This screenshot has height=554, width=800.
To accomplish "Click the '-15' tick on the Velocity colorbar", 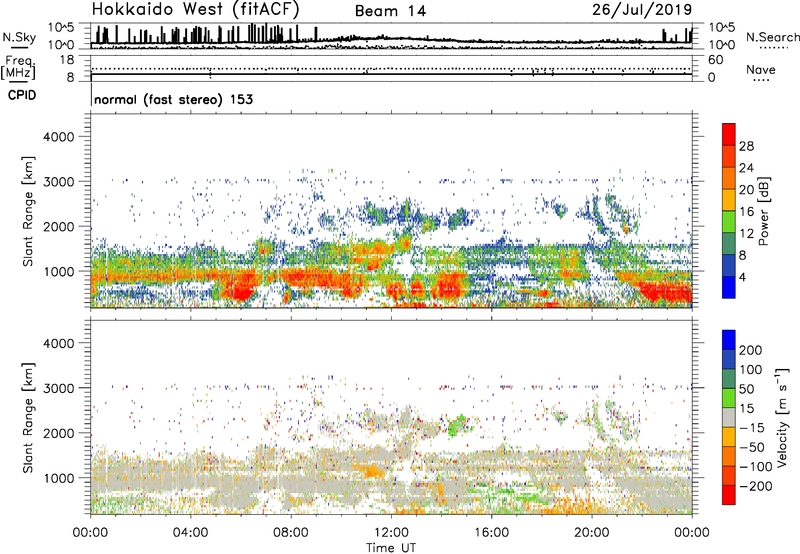I will click(x=752, y=428).
